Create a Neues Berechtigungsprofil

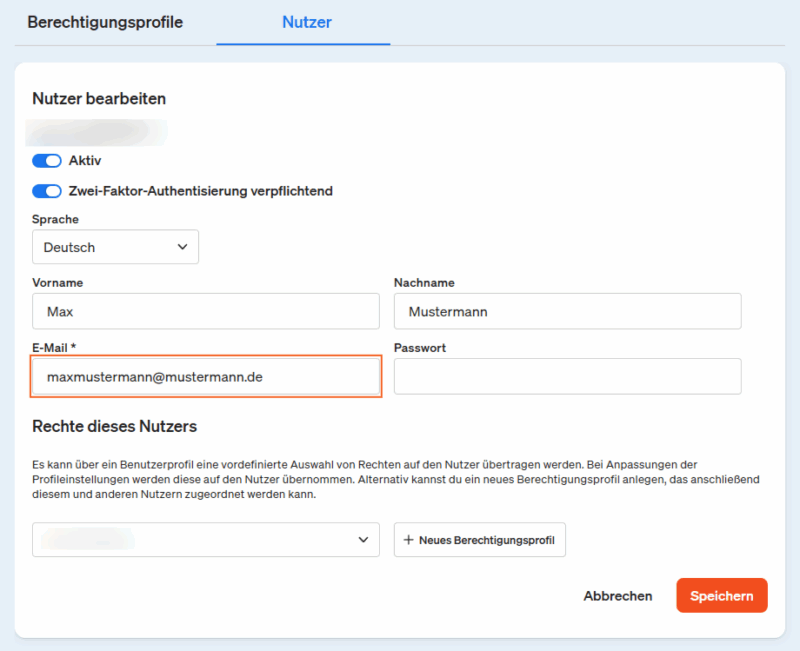coord(479,539)
